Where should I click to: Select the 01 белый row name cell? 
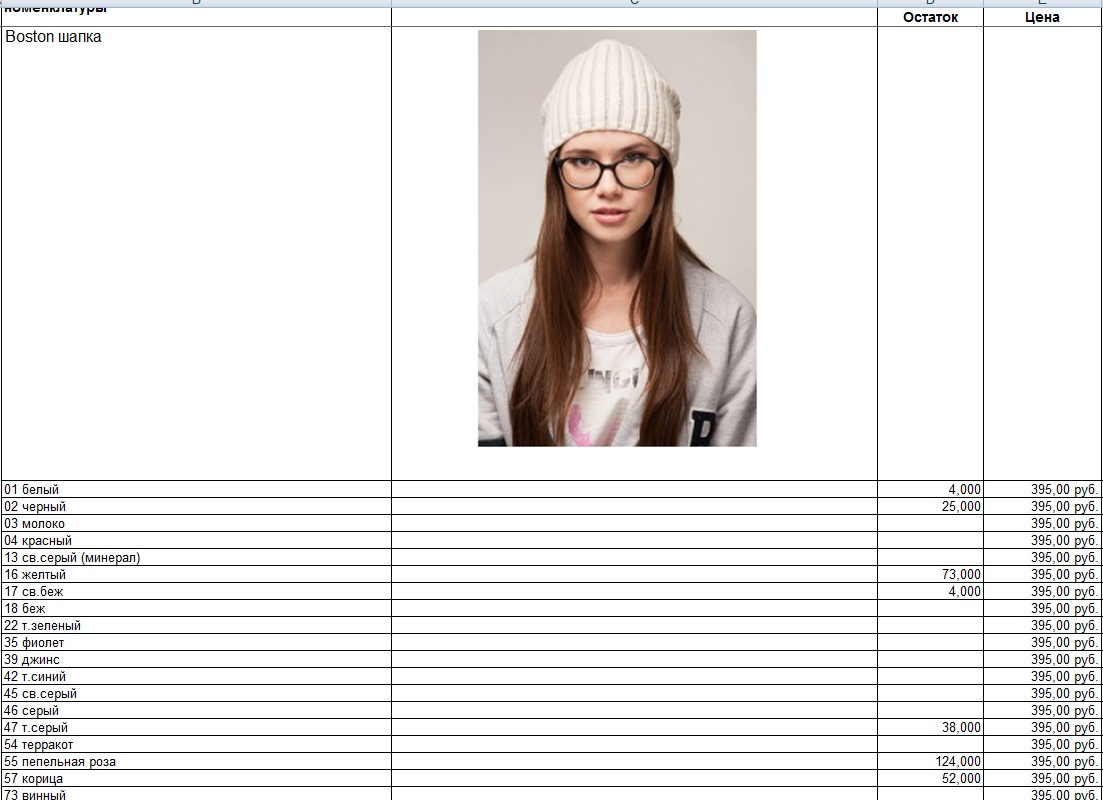pos(196,490)
